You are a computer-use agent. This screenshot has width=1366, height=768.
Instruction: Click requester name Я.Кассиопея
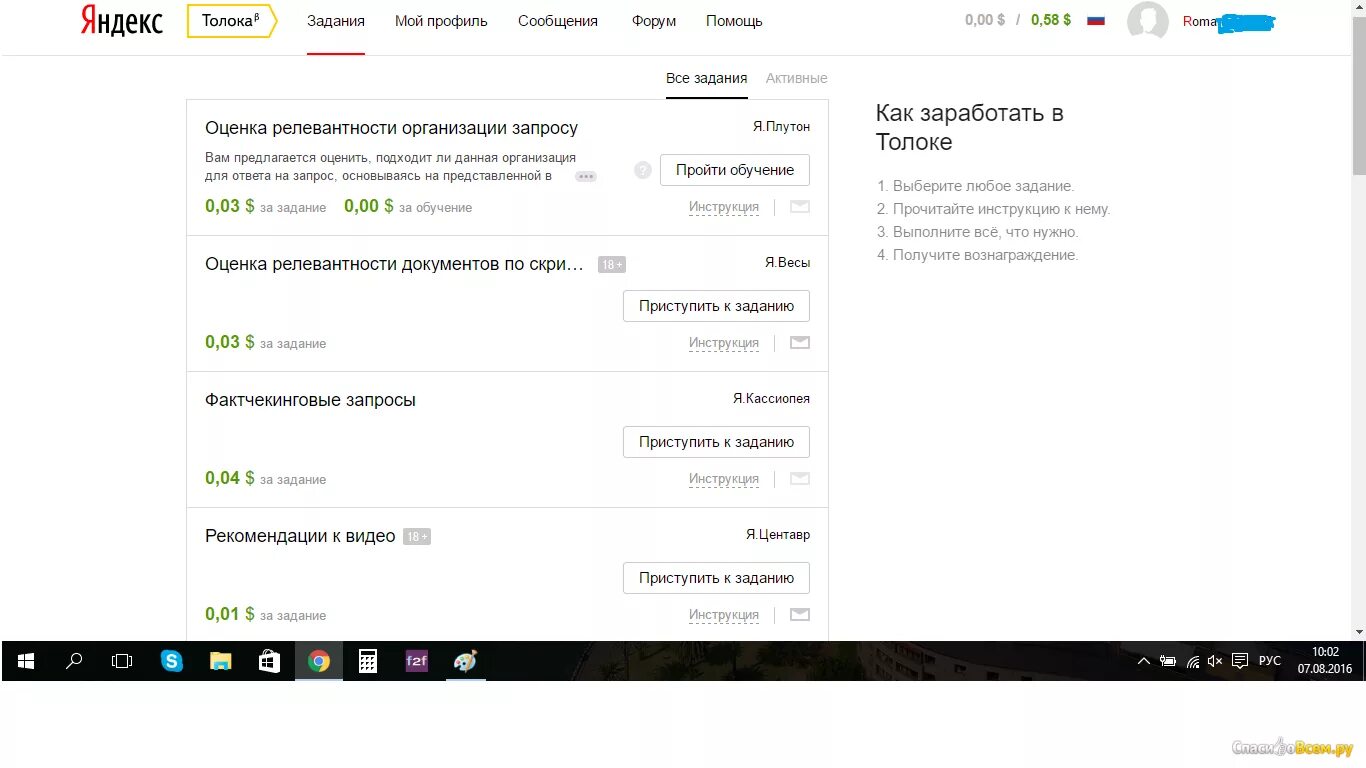[x=771, y=398]
